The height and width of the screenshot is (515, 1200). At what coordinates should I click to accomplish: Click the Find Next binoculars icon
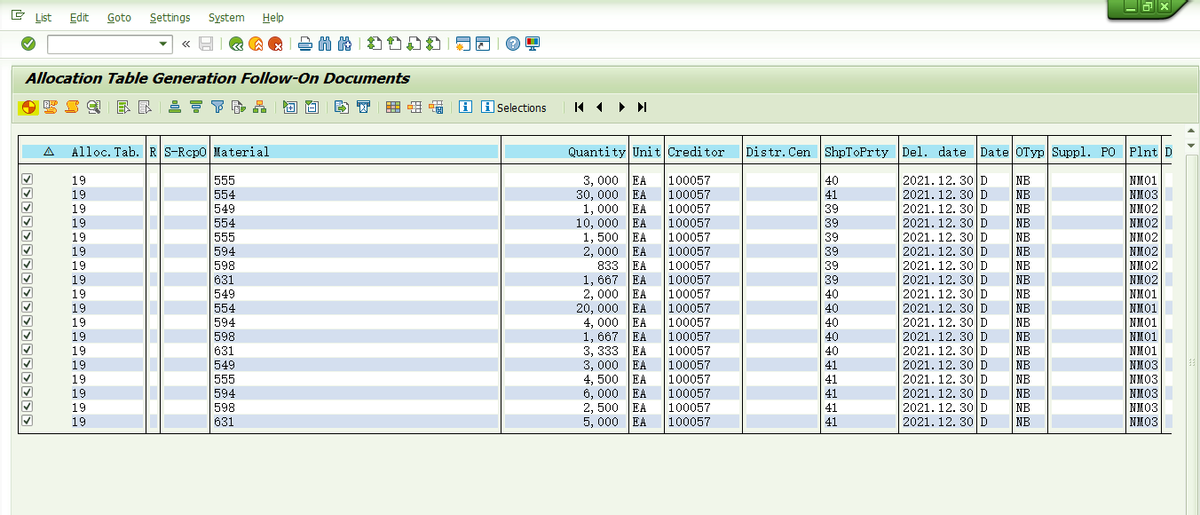343,44
